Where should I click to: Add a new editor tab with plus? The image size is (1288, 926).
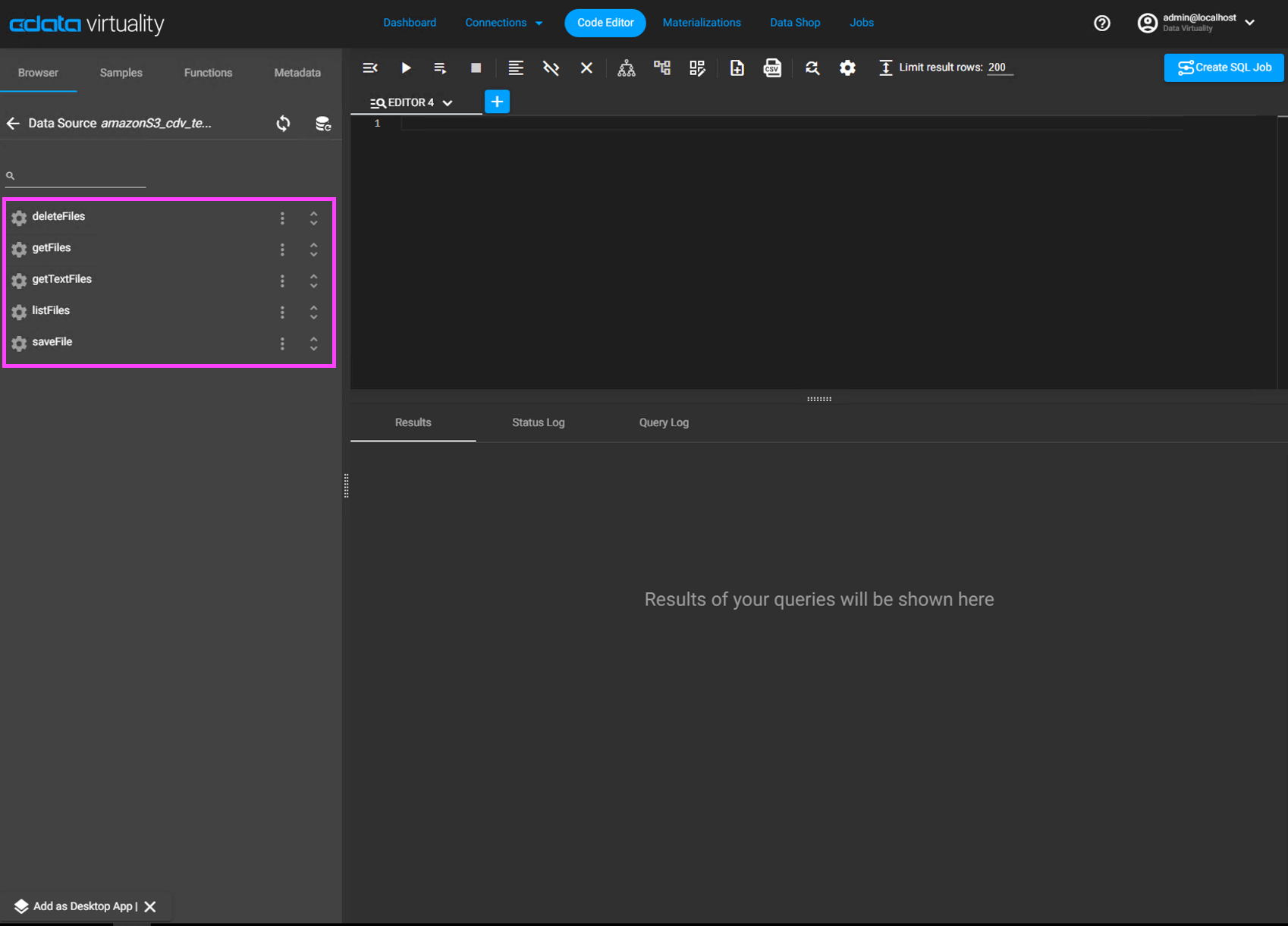tap(497, 102)
